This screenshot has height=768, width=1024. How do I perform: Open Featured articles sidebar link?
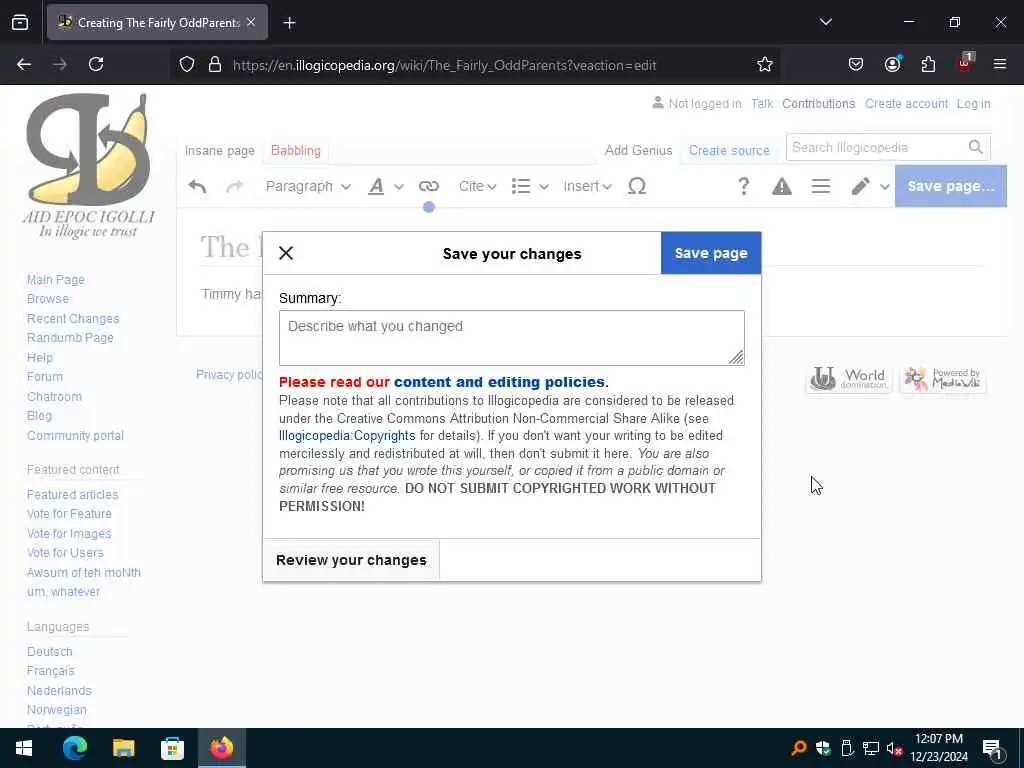[x=72, y=495]
